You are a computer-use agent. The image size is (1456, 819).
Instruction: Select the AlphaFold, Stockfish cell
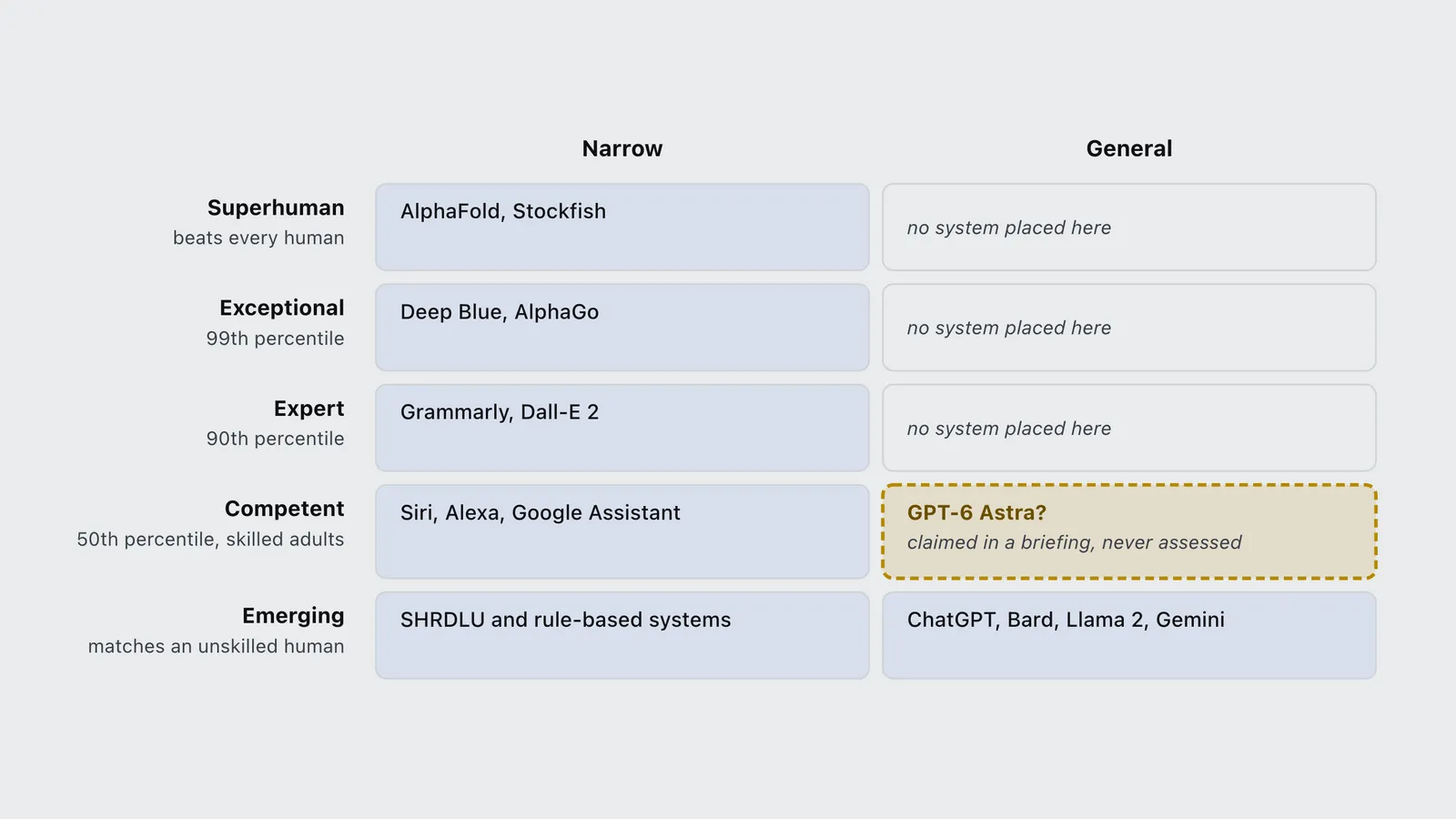coord(622,227)
